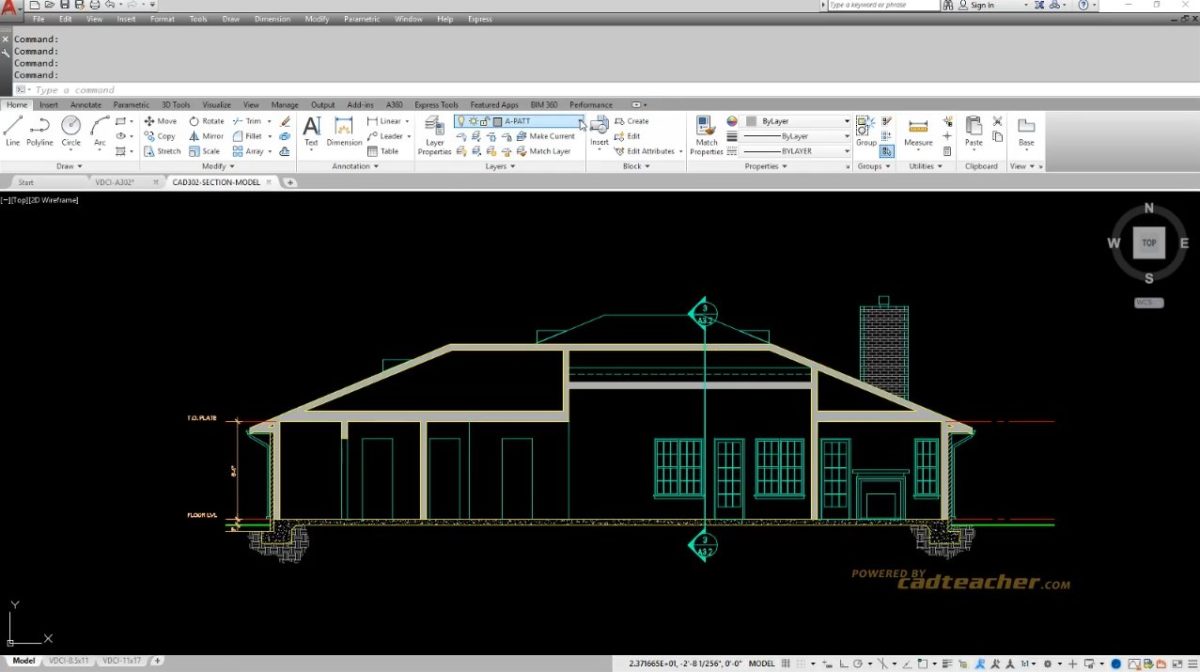Toggle the layer lock icon
Screen dimensions: 1200x672
click(483, 121)
